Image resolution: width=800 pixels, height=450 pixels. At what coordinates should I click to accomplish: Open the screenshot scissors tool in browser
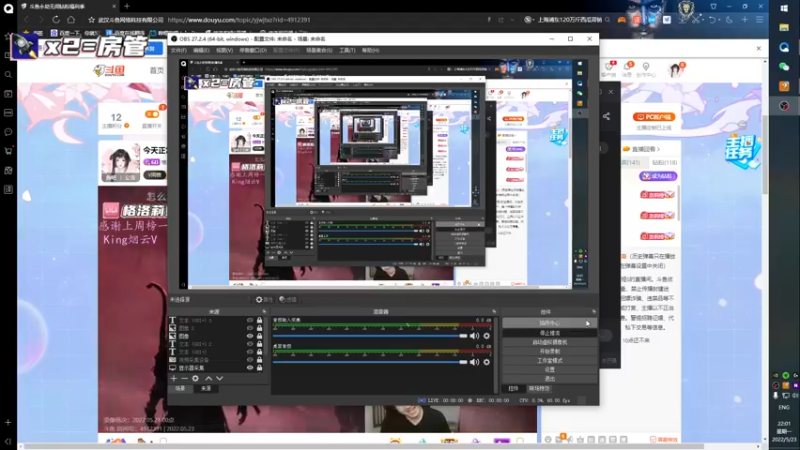coord(696,19)
